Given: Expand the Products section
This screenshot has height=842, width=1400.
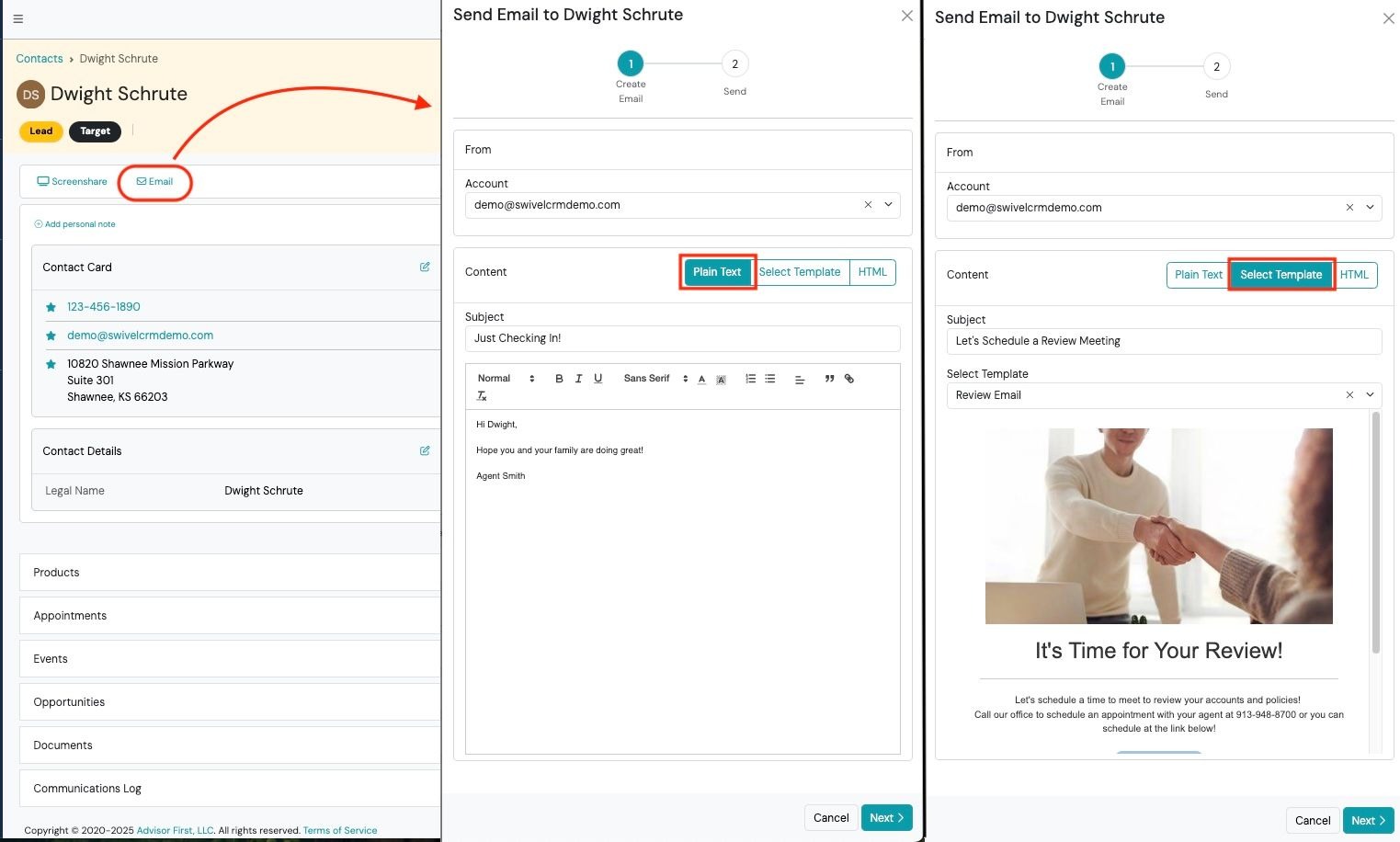Looking at the screenshot, I should click(230, 573).
